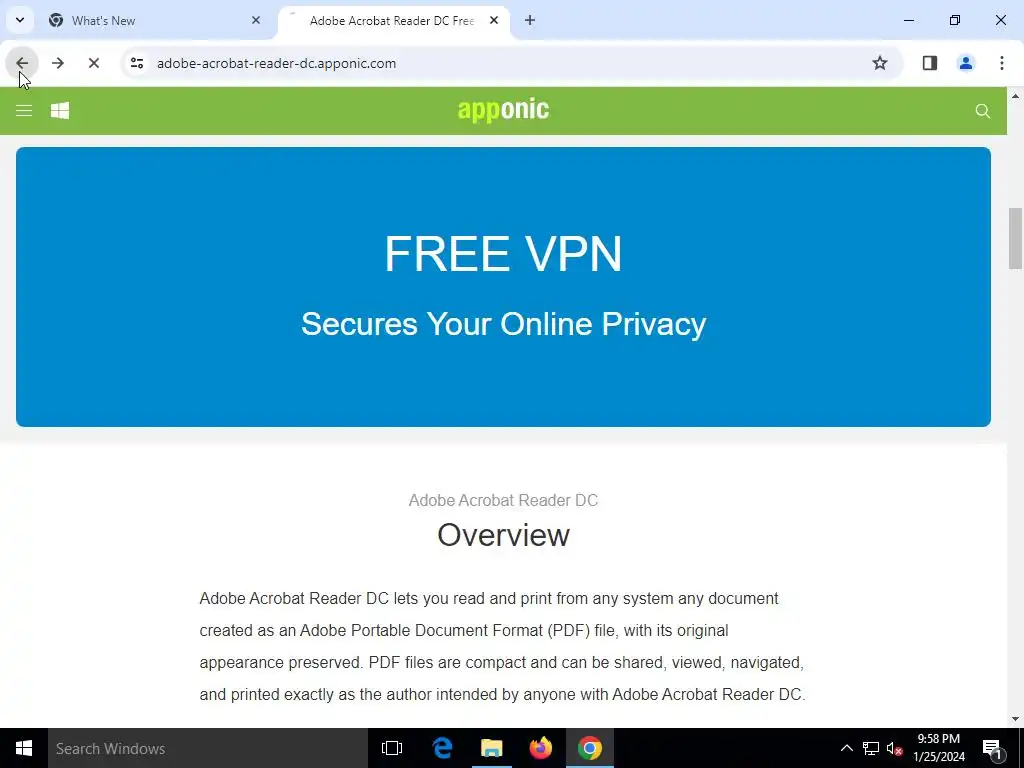The image size is (1024, 768).
Task: Go to apponic logo homepage
Action: 503,110
